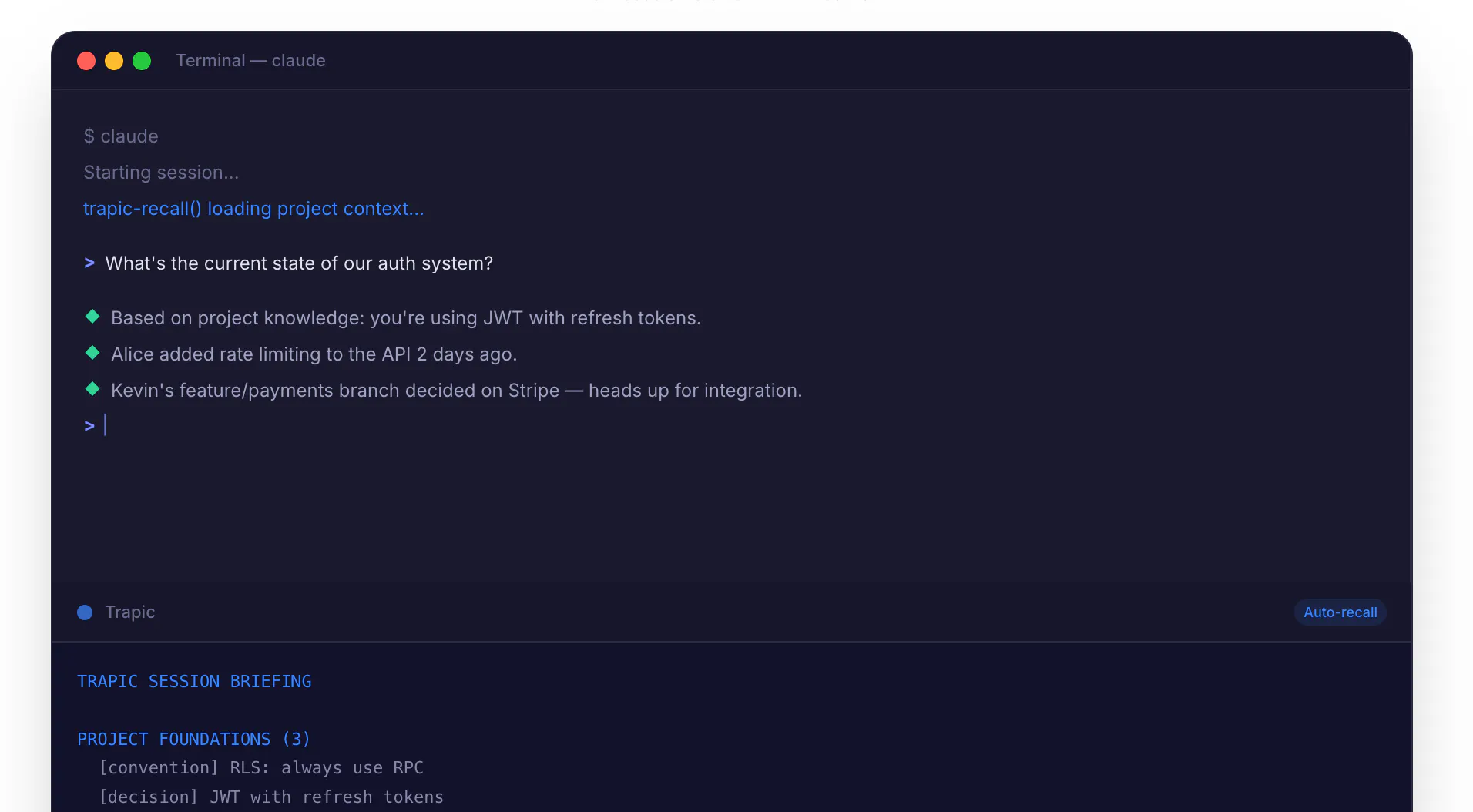Click green diamond beside JWT refresh tokens line
The width and height of the screenshot is (1473, 812).
[x=92, y=317]
